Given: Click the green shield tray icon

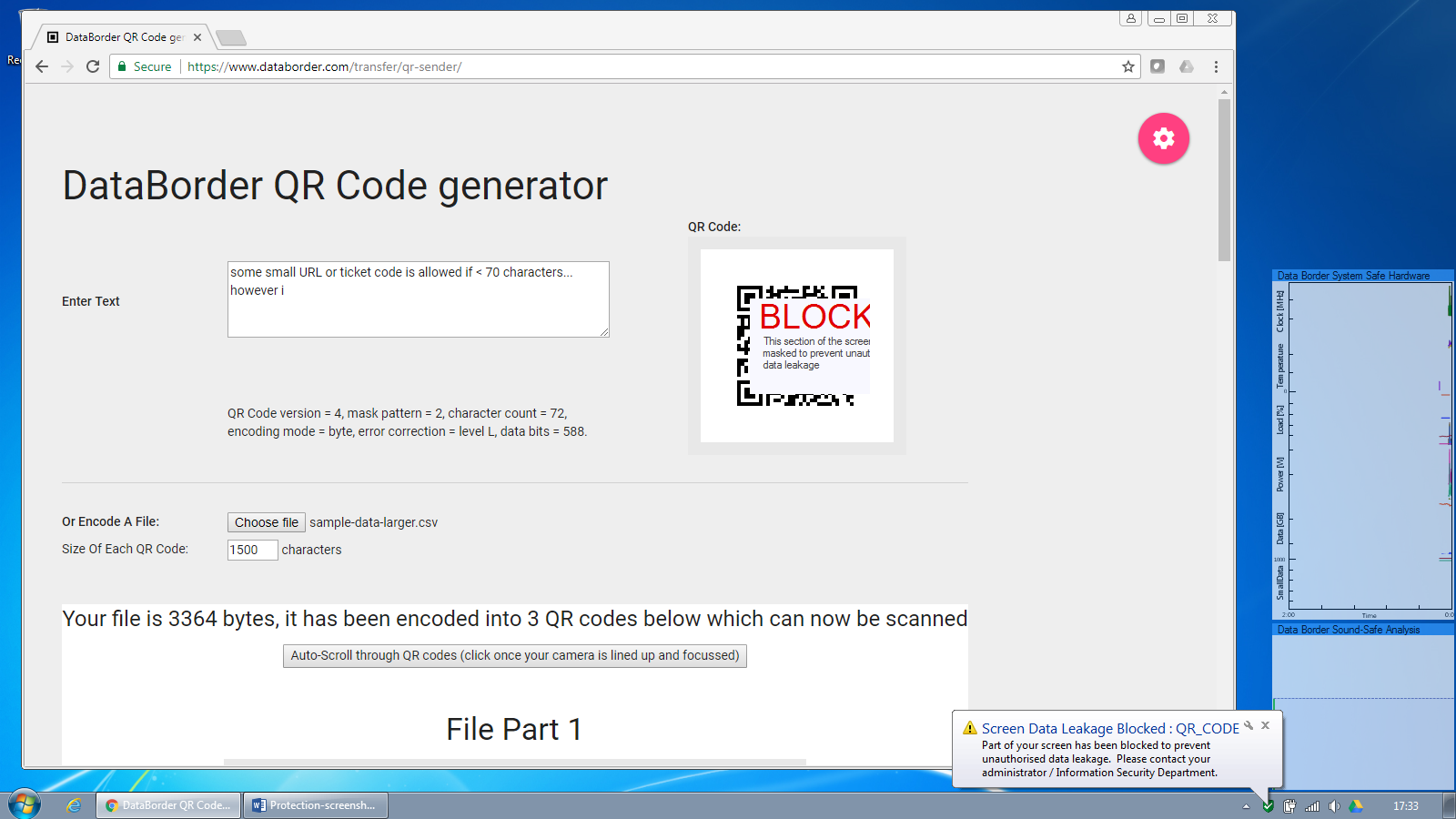Looking at the screenshot, I should (x=1268, y=806).
